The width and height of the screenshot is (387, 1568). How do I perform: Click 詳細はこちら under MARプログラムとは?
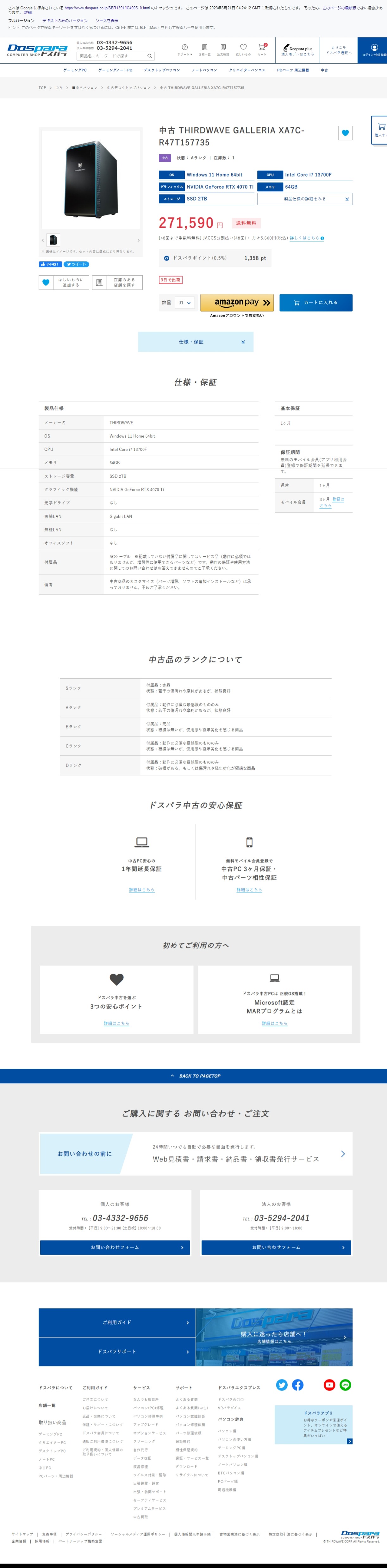click(x=275, y=1023)
